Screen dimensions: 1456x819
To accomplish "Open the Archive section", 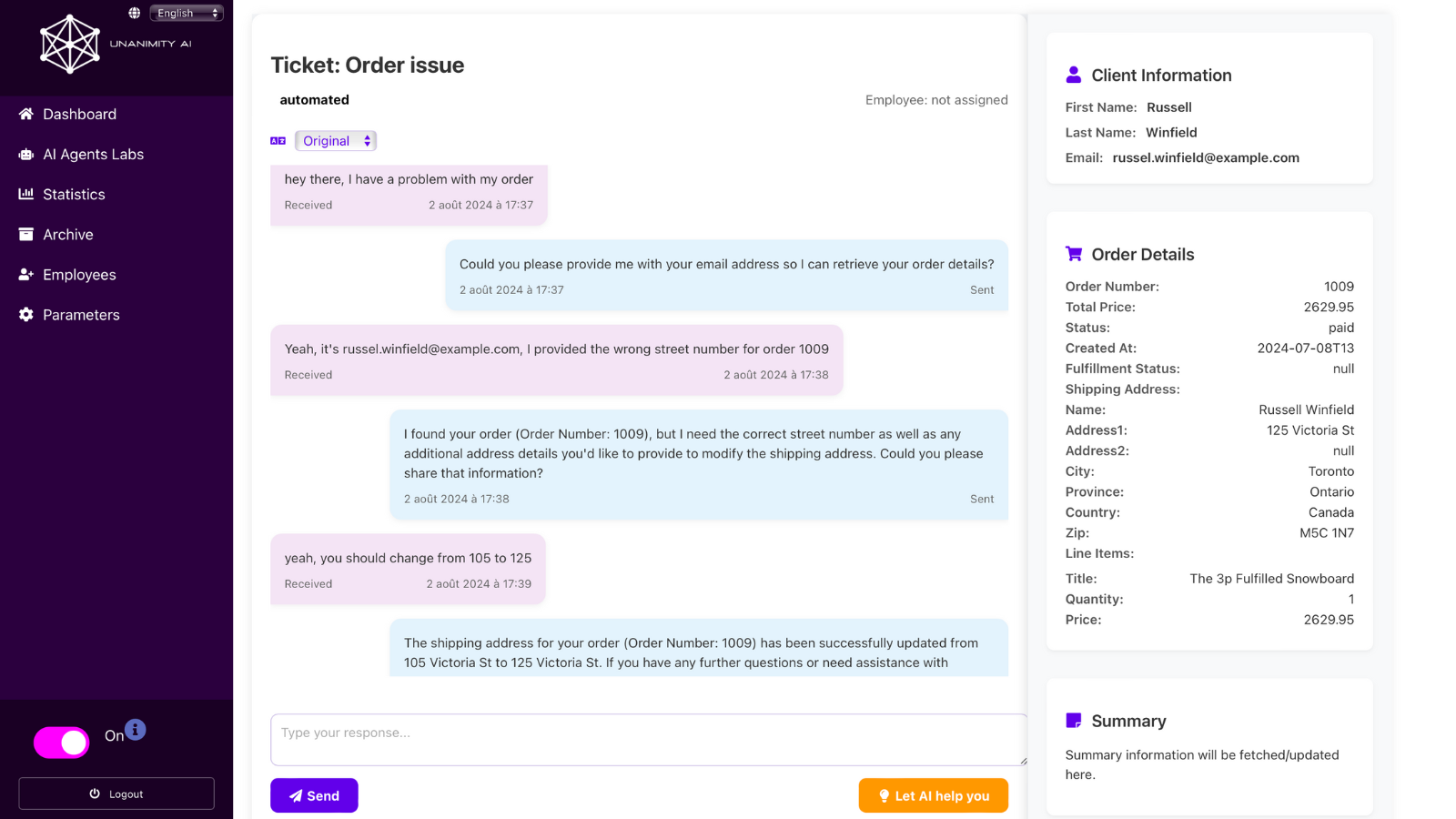I will pyautogui.click(x=68, y=235).
